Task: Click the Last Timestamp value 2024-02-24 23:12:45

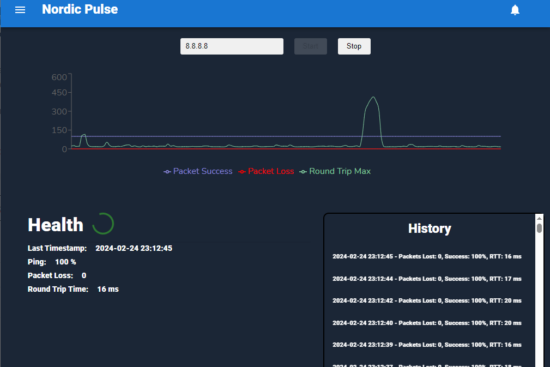Action: (134, 248)
